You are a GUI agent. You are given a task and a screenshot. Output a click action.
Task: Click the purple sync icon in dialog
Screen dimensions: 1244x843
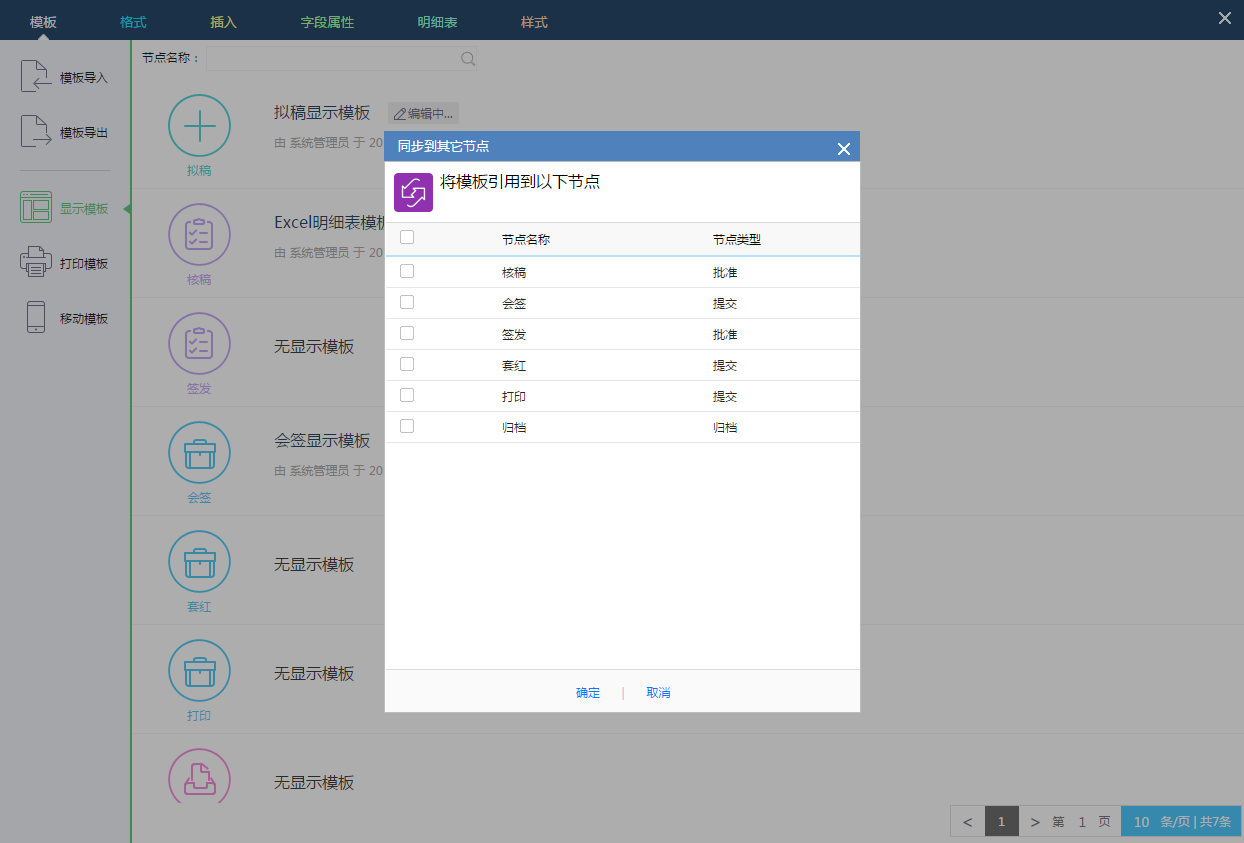pos(413,192)
